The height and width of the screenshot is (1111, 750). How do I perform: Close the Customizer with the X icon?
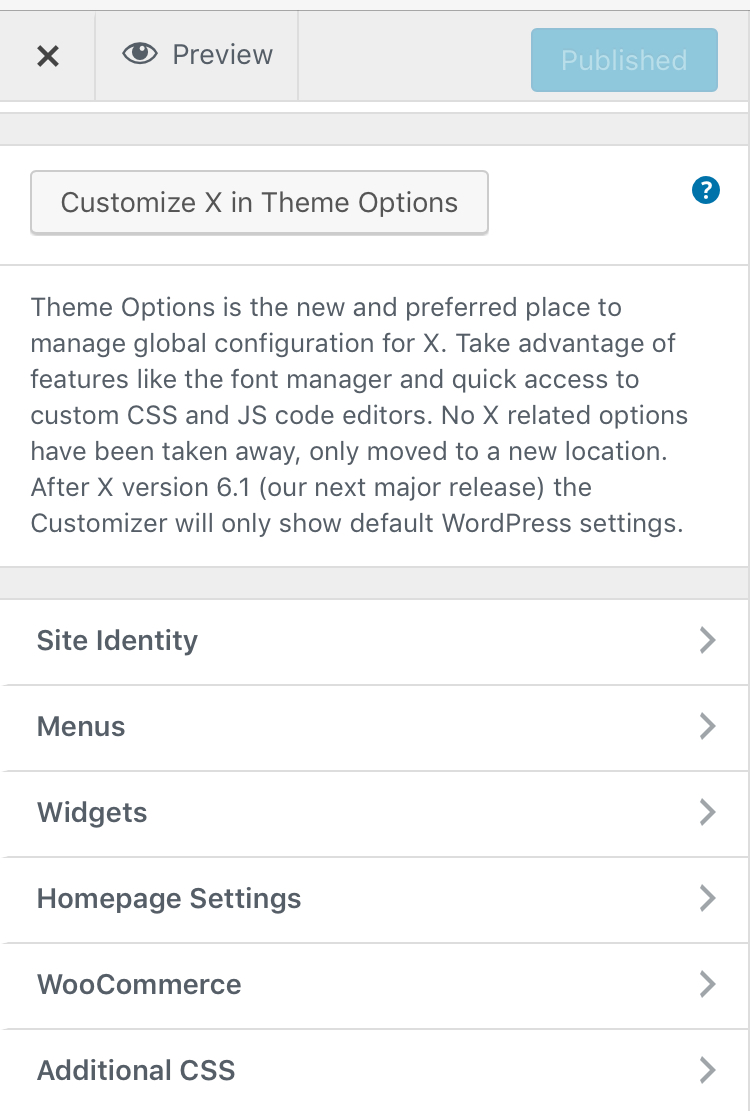click(47, 55)
